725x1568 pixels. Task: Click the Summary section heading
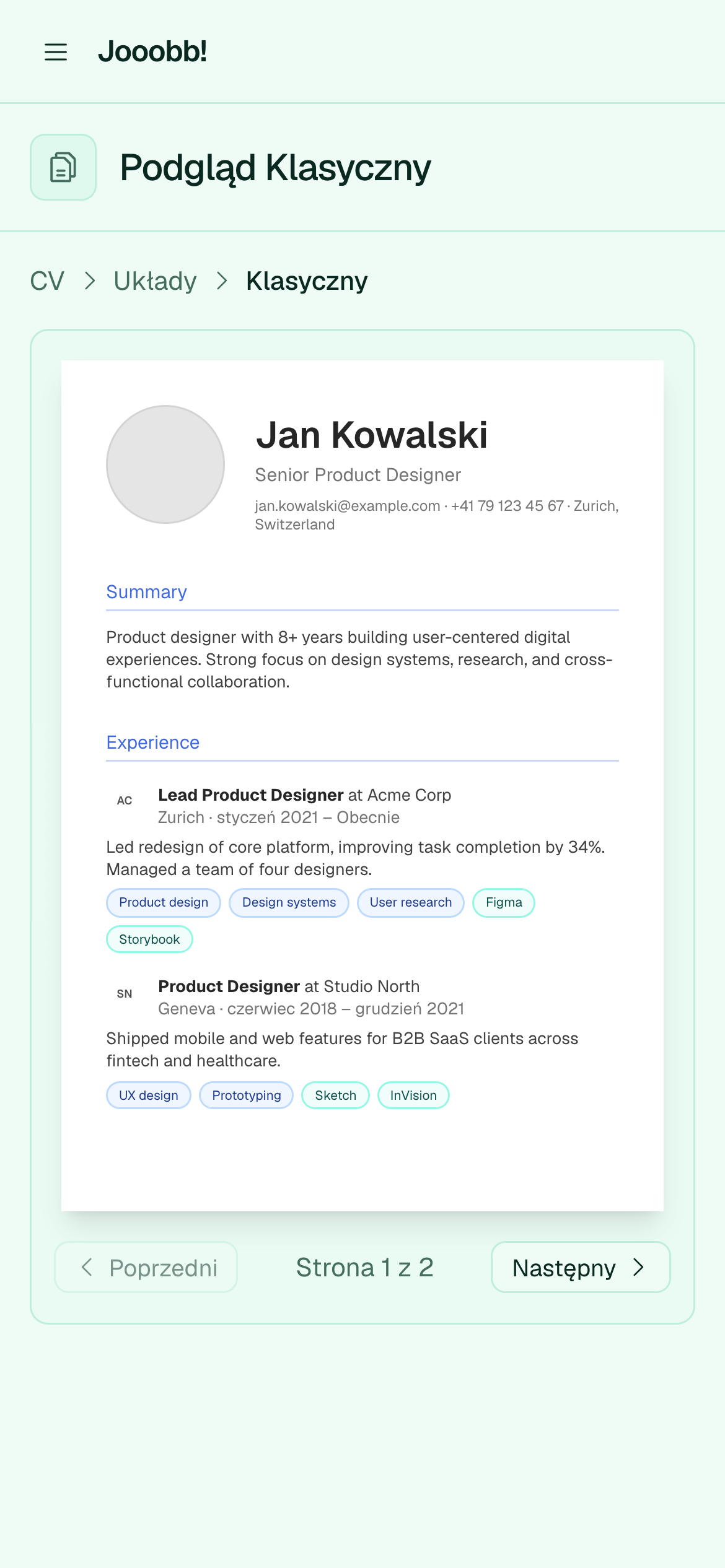[147, 592]
